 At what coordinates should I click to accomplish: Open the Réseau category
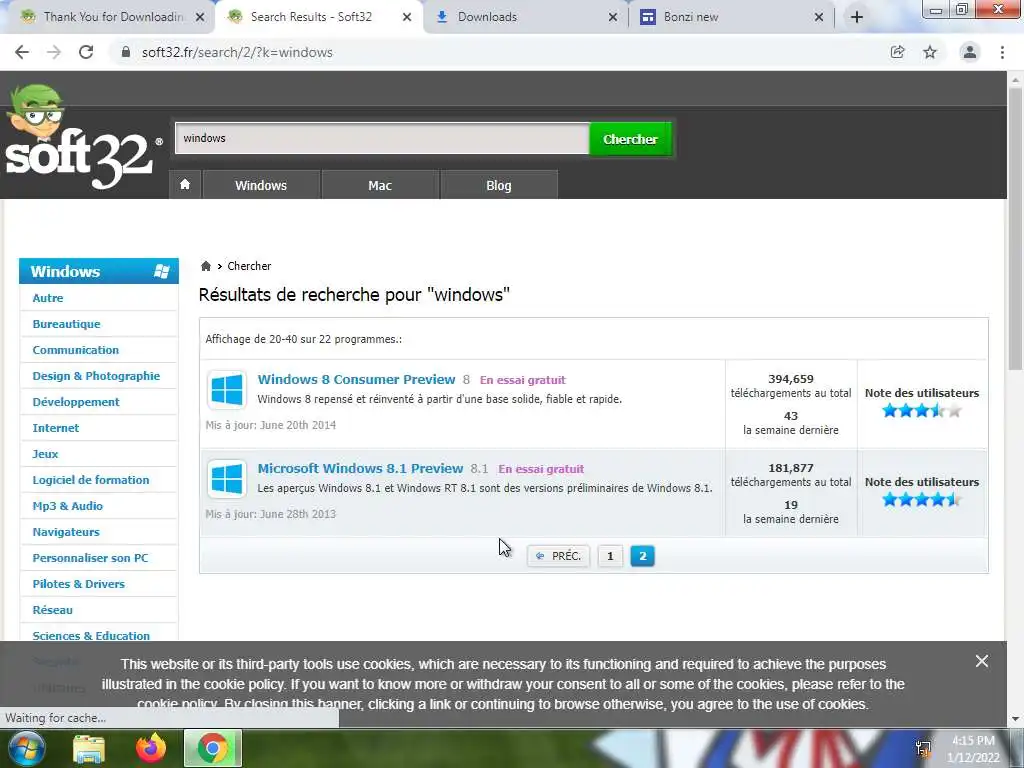(52, 610)
